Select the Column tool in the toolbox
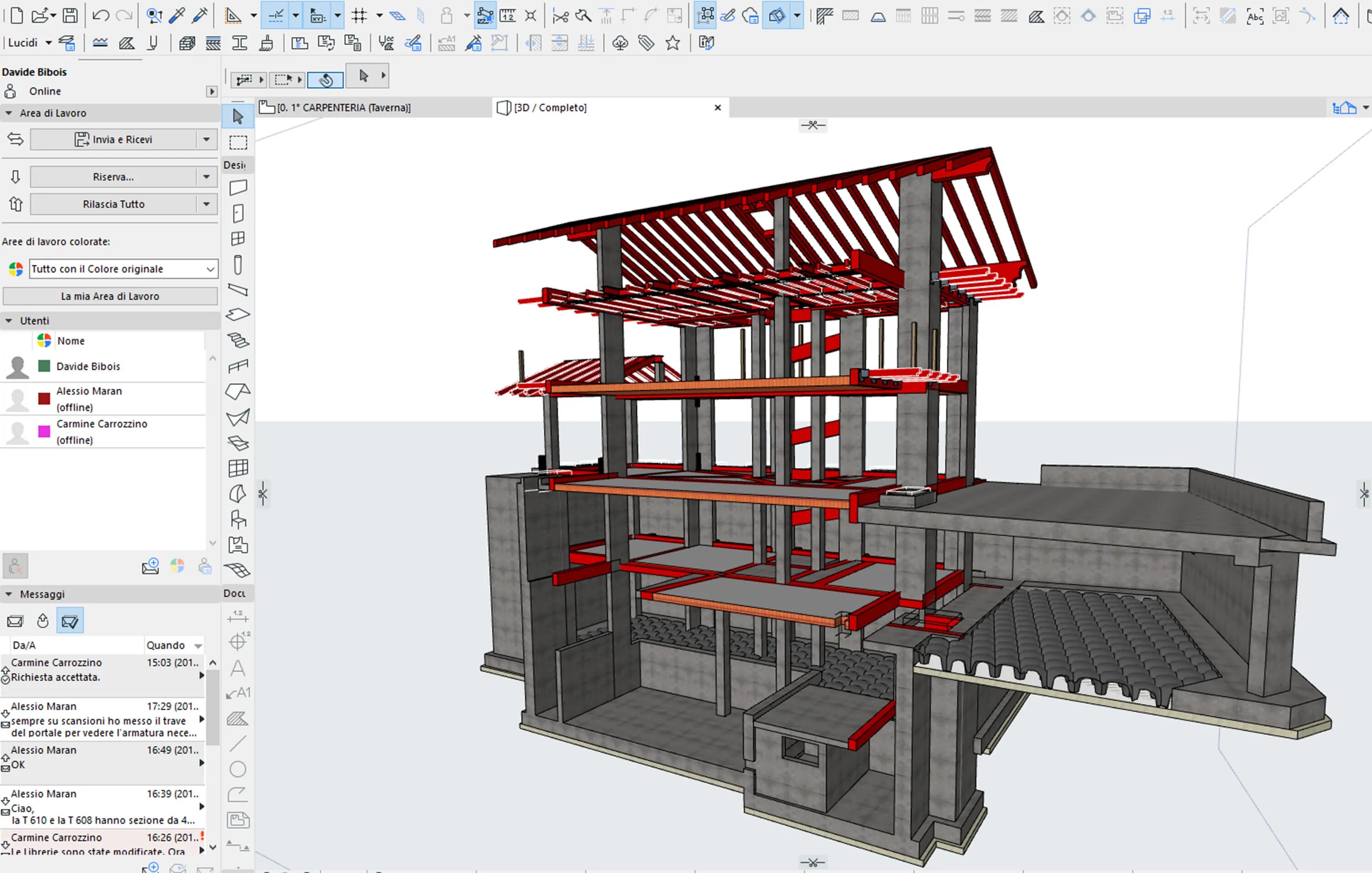1372x873 pixels. (238, 264)
